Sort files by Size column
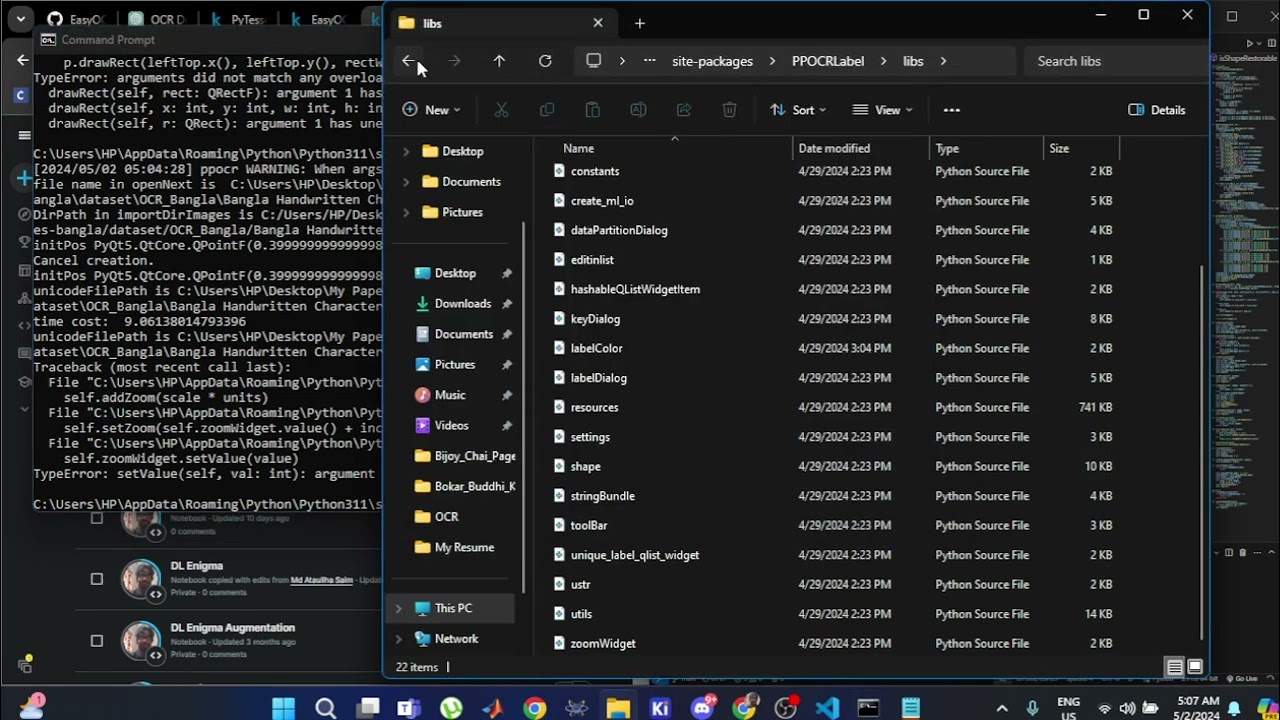The height and width of the screenshot is (720, 1280). point(1059,148)
